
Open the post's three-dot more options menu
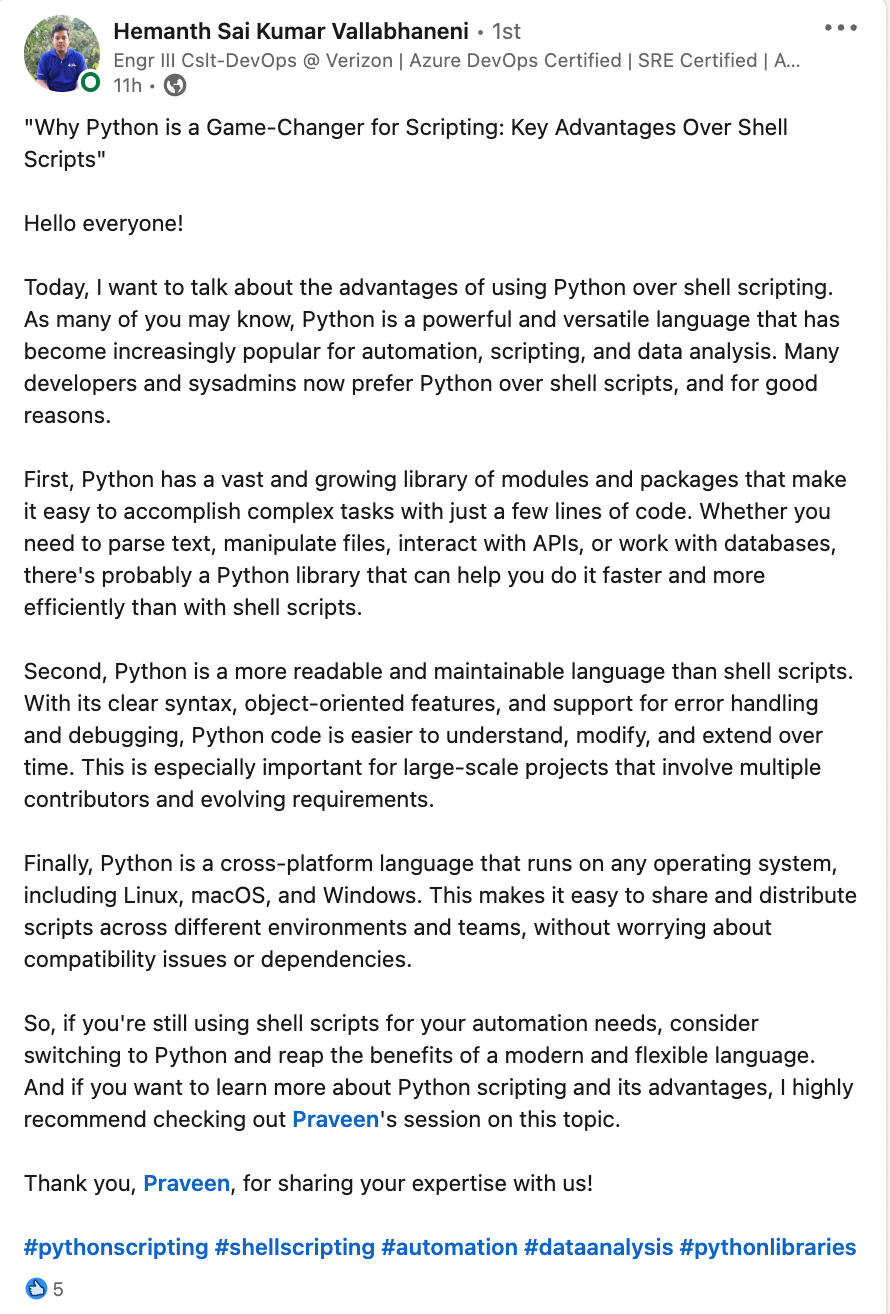click(x=841, y=28)
